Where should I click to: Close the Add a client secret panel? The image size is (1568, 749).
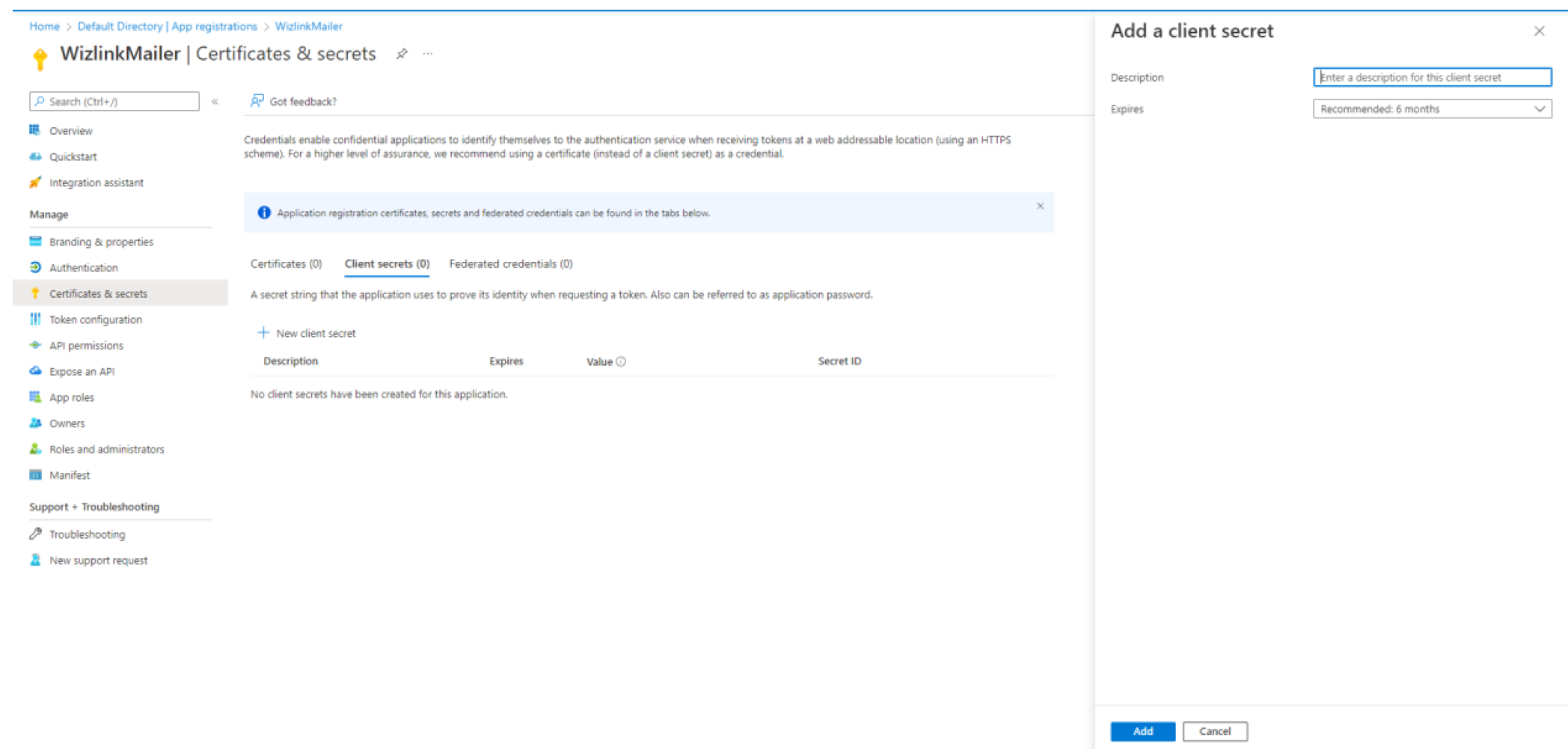pos(1539,31)
